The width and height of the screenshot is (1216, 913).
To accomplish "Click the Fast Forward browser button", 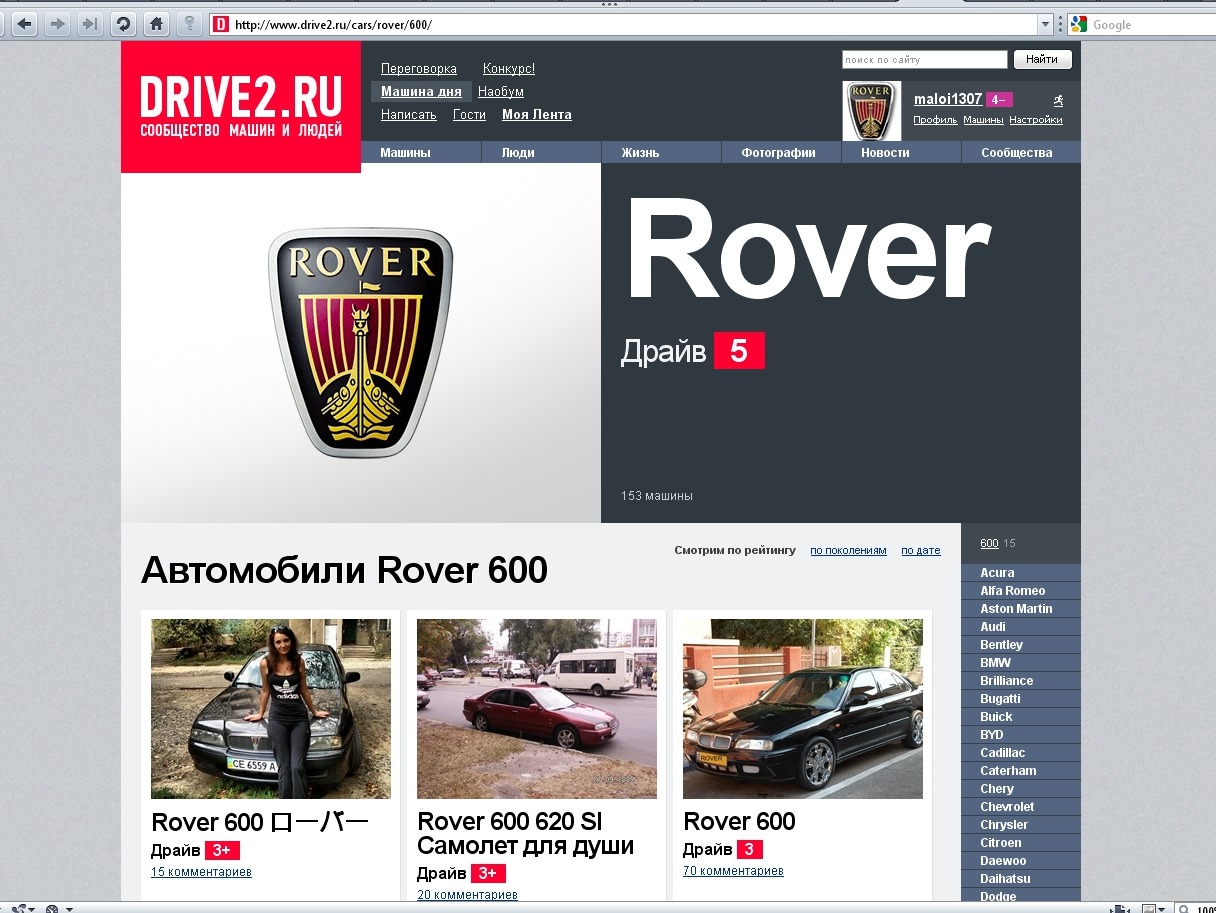I will coord(89,24).
